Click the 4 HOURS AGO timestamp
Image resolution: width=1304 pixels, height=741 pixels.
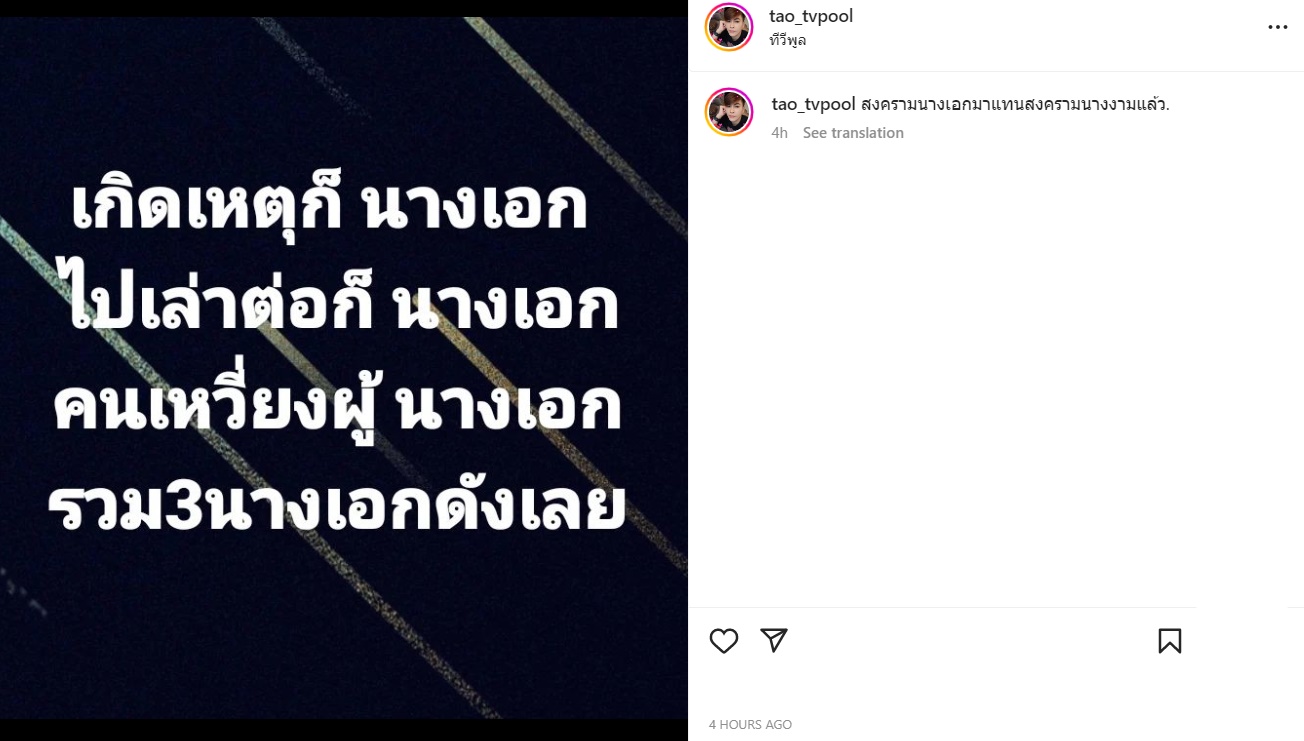750,724
